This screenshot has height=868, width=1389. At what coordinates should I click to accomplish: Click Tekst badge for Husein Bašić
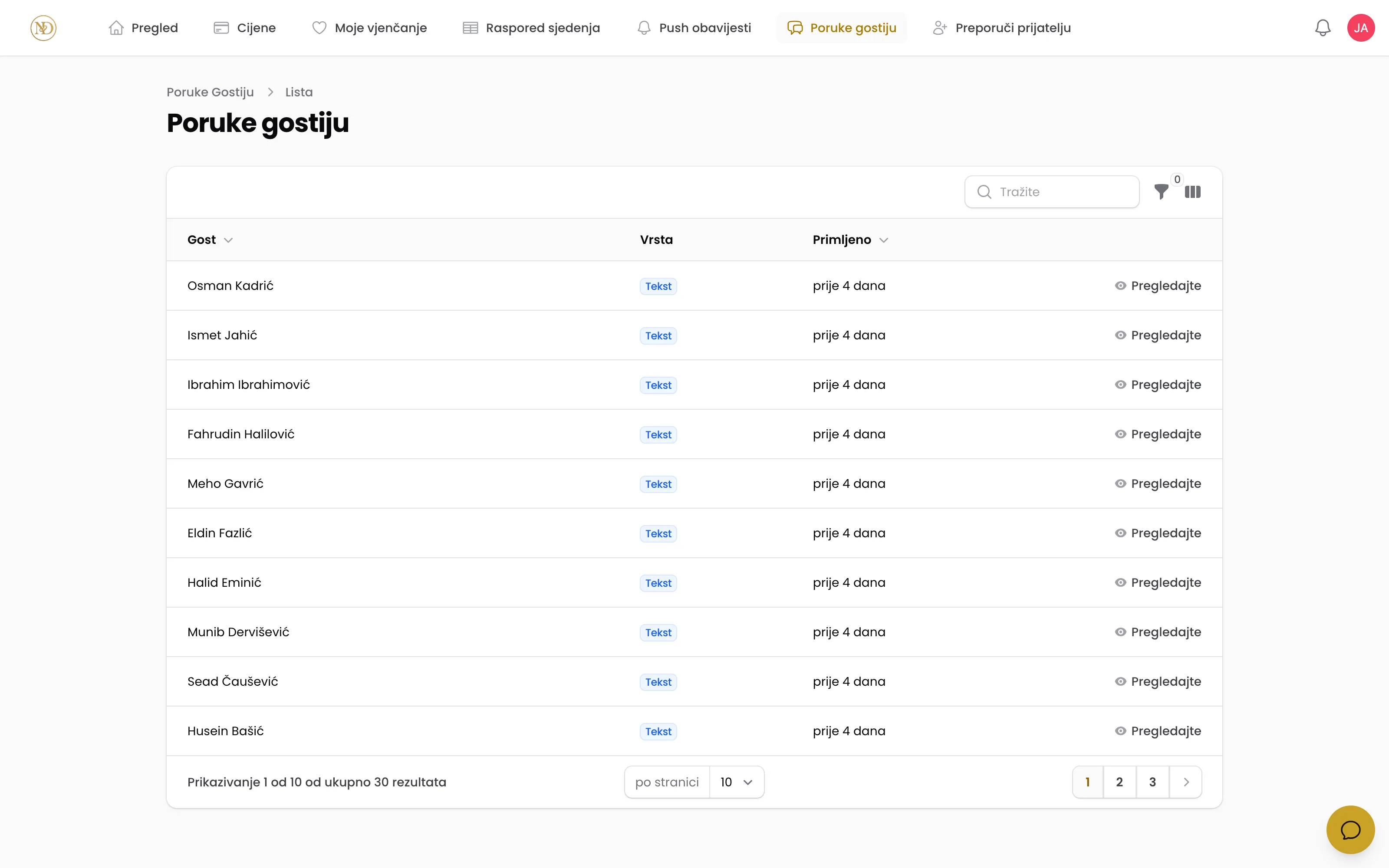point(658,731)
